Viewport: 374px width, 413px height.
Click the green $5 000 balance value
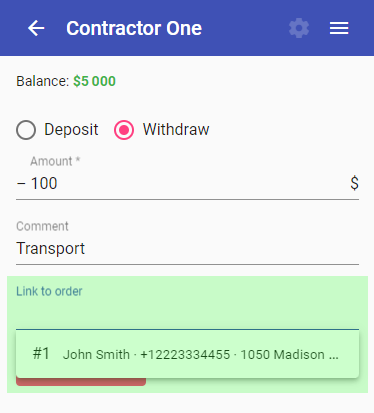[x=94, y=81]
